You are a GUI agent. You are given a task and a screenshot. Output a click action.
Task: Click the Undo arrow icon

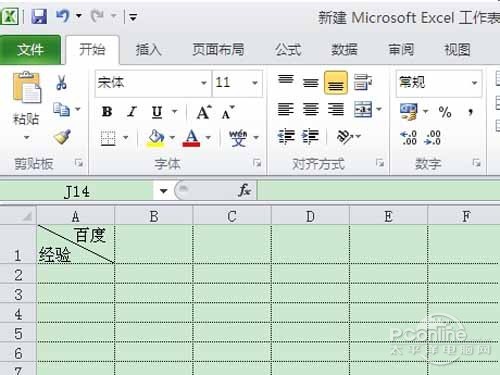click(x=63, y=16)
